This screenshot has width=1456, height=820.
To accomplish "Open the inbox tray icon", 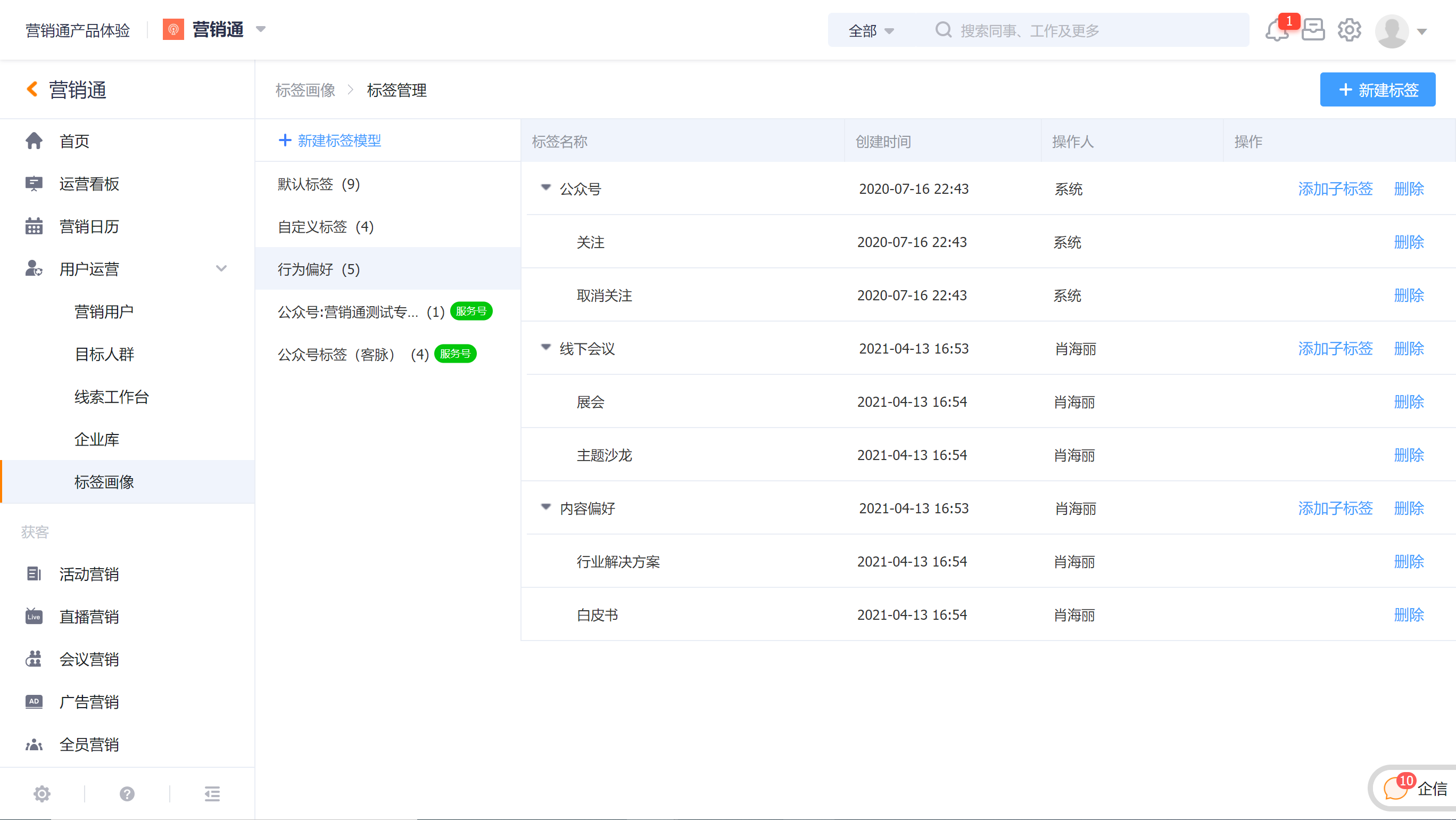I will [1312, 30].
